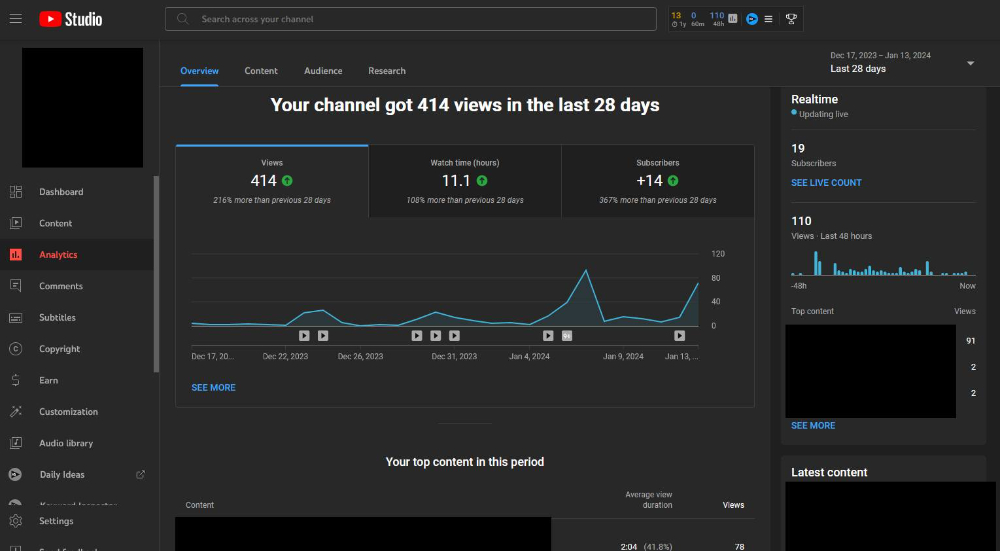This screenshot has width=1000, height=551.
Task: Open the hamburger menu beside the Studio logo
Action: pyautogui.click(x=16, y=19)
